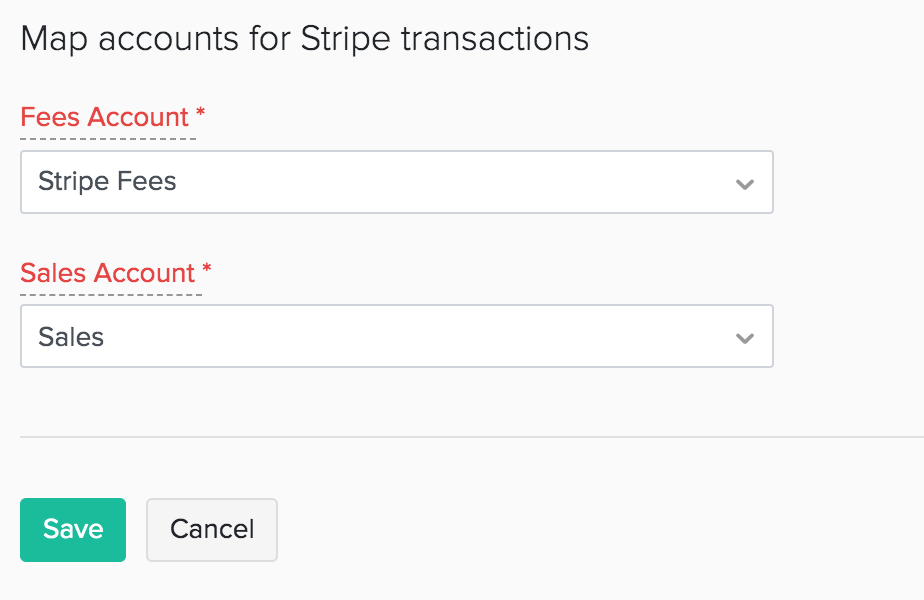Save the Stripe account mapping
This screenshot has height=600, width=924.
click(x=73, y=529)
